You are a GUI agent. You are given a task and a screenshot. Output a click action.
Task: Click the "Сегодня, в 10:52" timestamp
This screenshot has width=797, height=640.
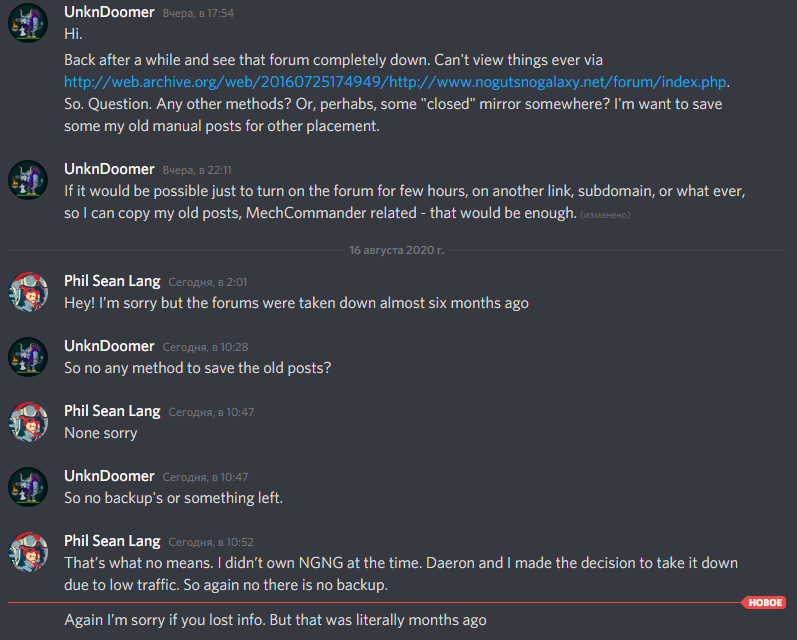pyautogui.click(x=210, y=542)
